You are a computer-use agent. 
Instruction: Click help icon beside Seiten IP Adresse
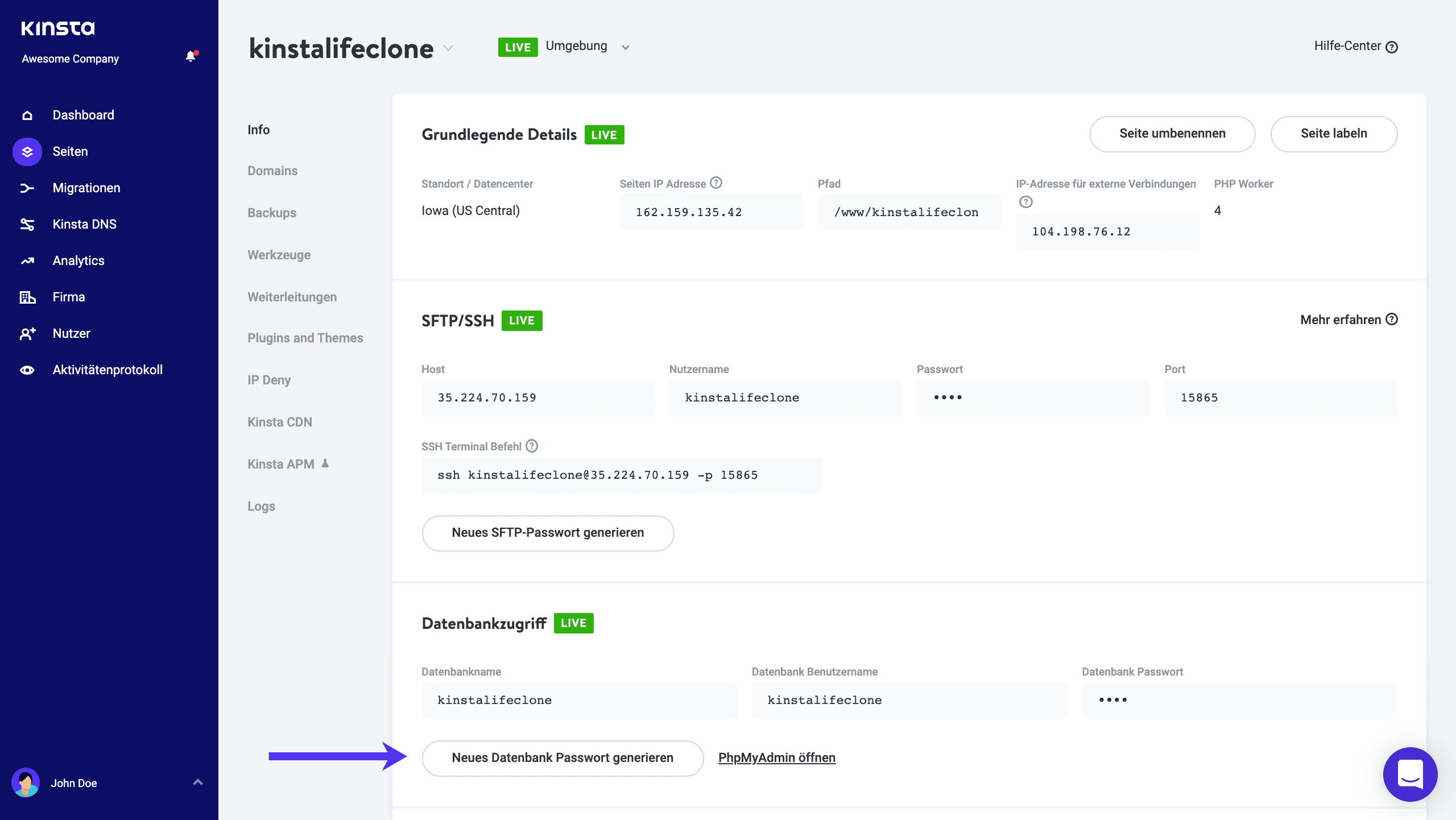(x=717, y=183)
